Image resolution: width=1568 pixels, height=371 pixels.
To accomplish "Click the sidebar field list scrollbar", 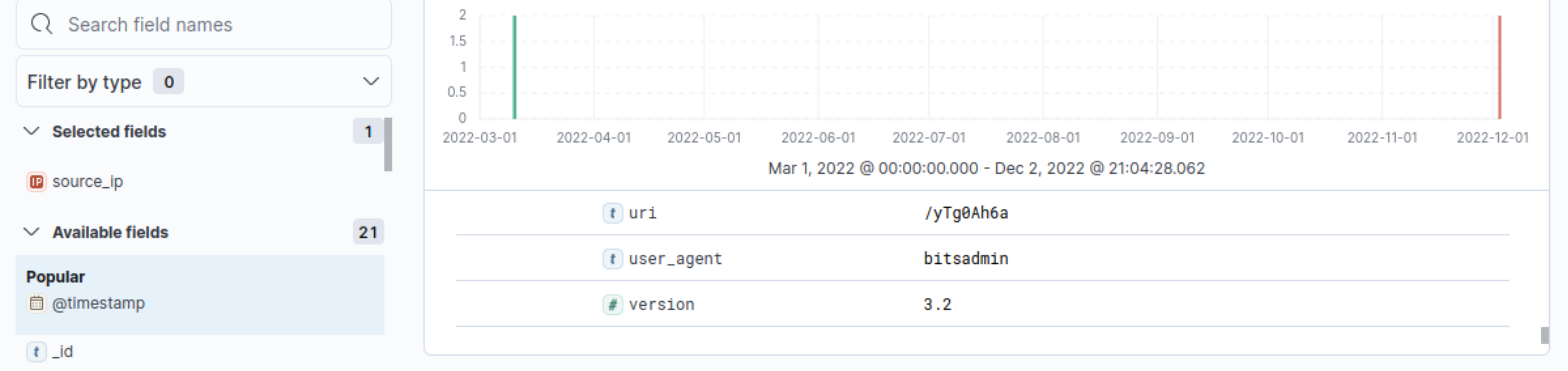I will pos(388,144).
